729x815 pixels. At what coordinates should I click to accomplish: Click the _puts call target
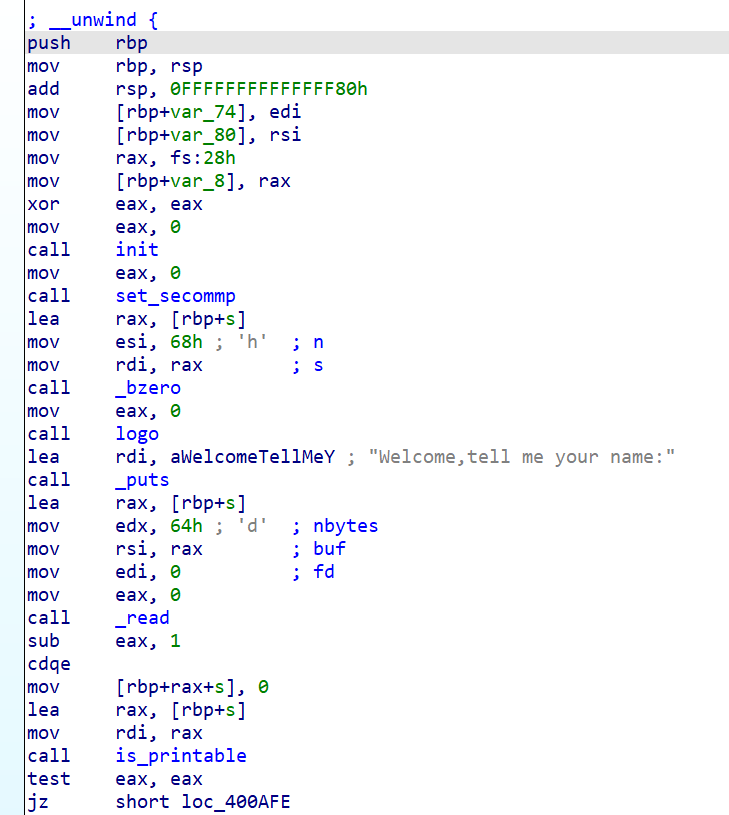142,480
